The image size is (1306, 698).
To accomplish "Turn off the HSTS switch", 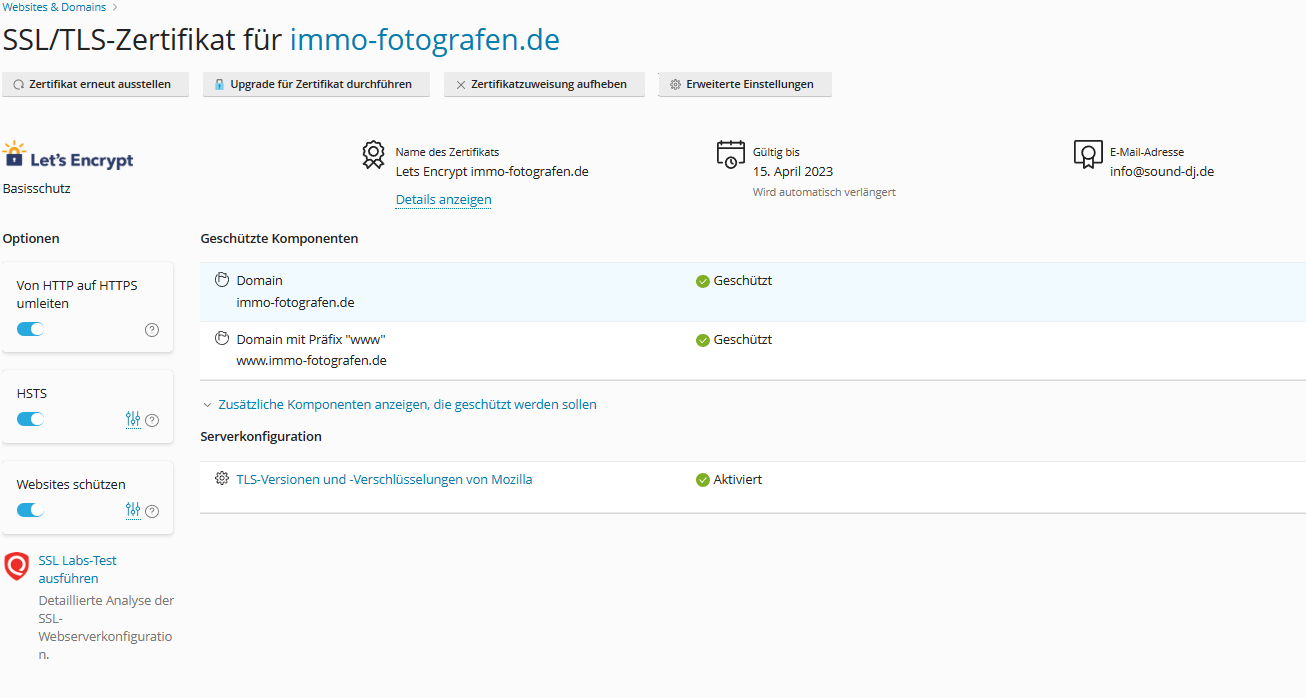I will click(x=31, y=419).
